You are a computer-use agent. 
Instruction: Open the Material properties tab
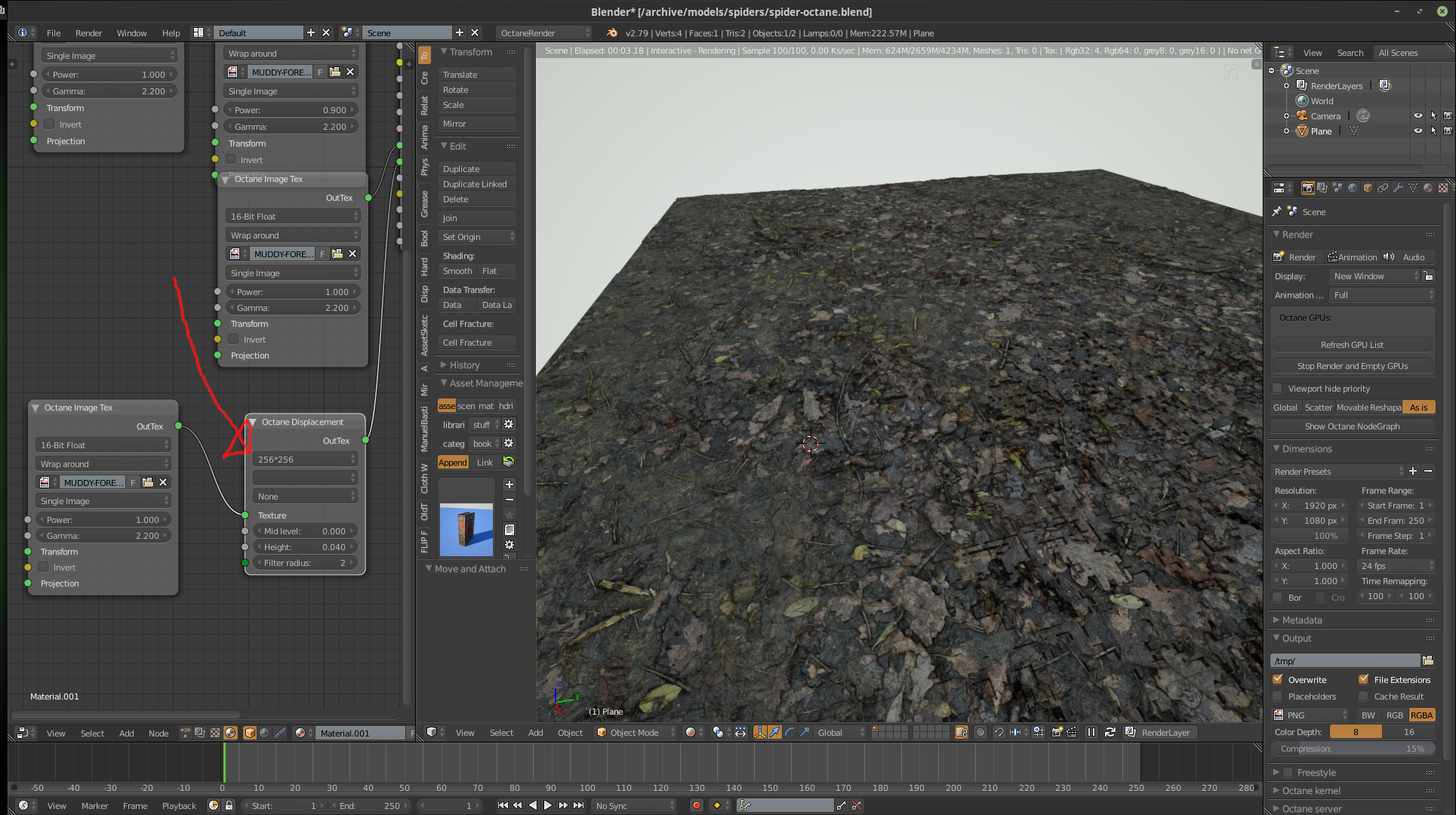click(1428, 188)
